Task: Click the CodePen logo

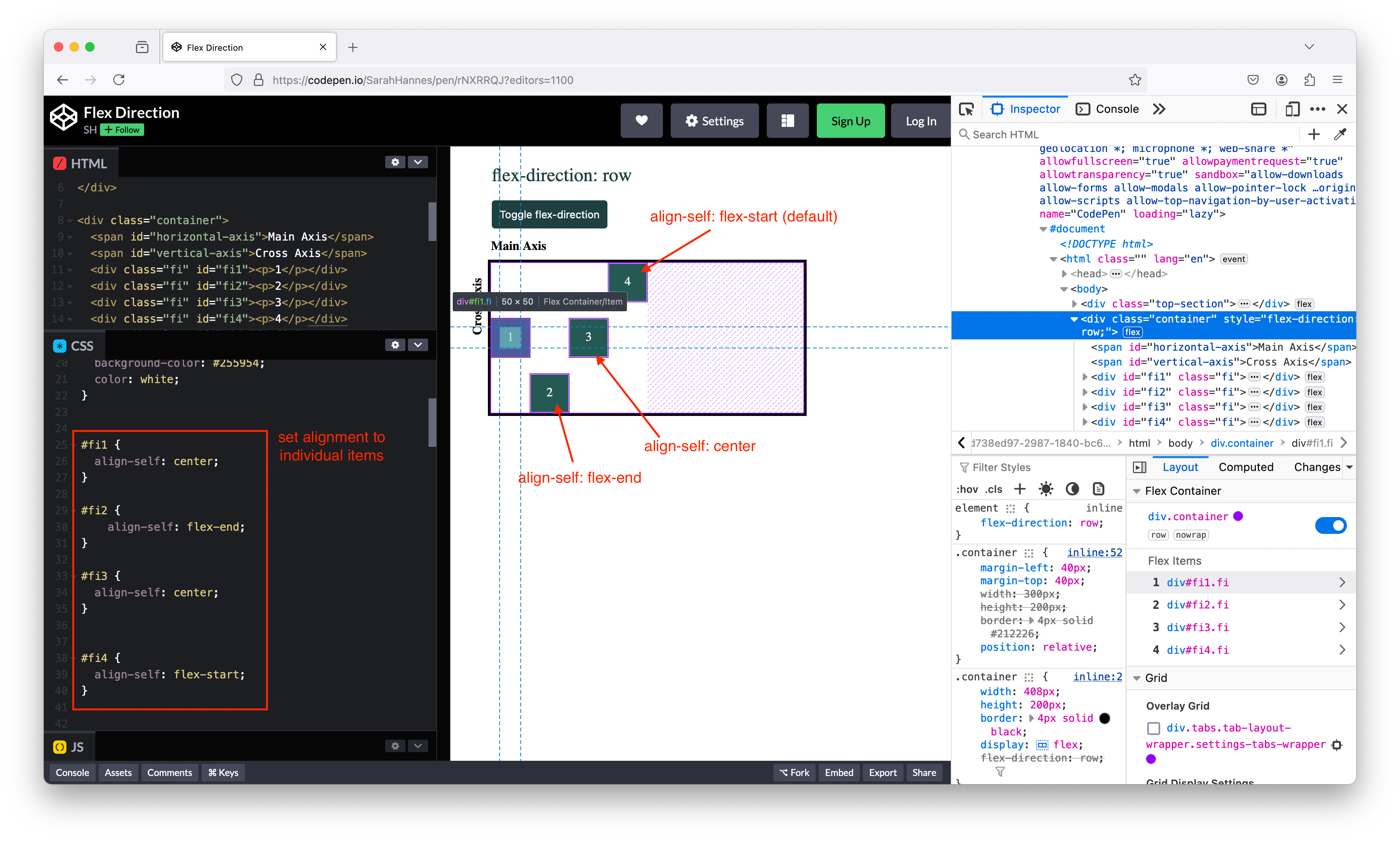Action: [64, 118]
